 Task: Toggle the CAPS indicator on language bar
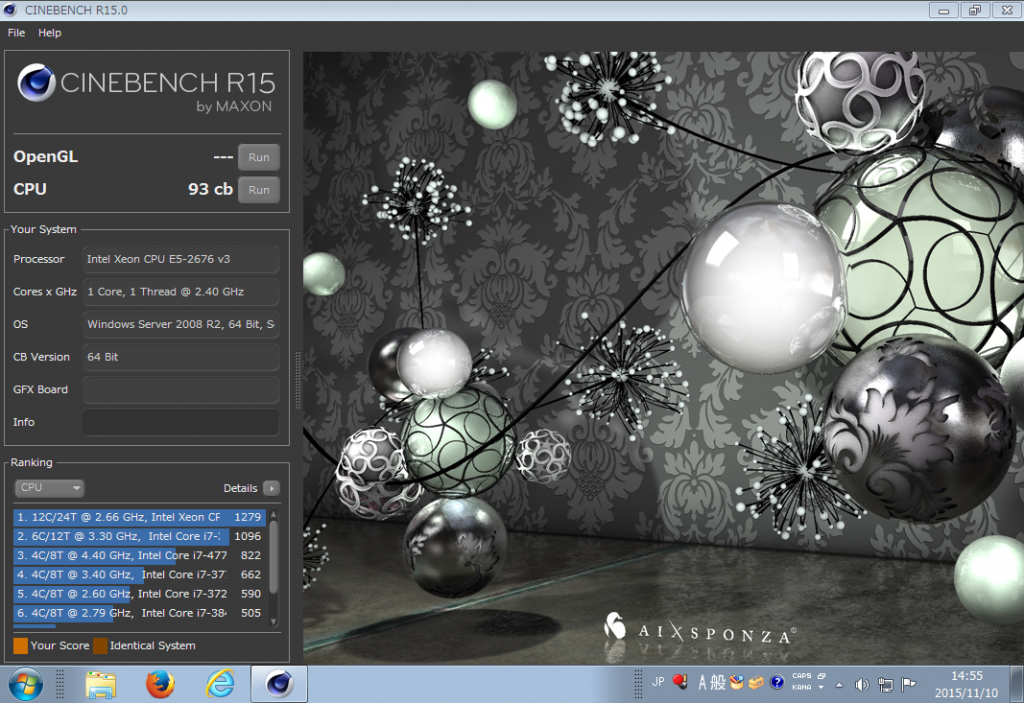click(x=801, y=676)
